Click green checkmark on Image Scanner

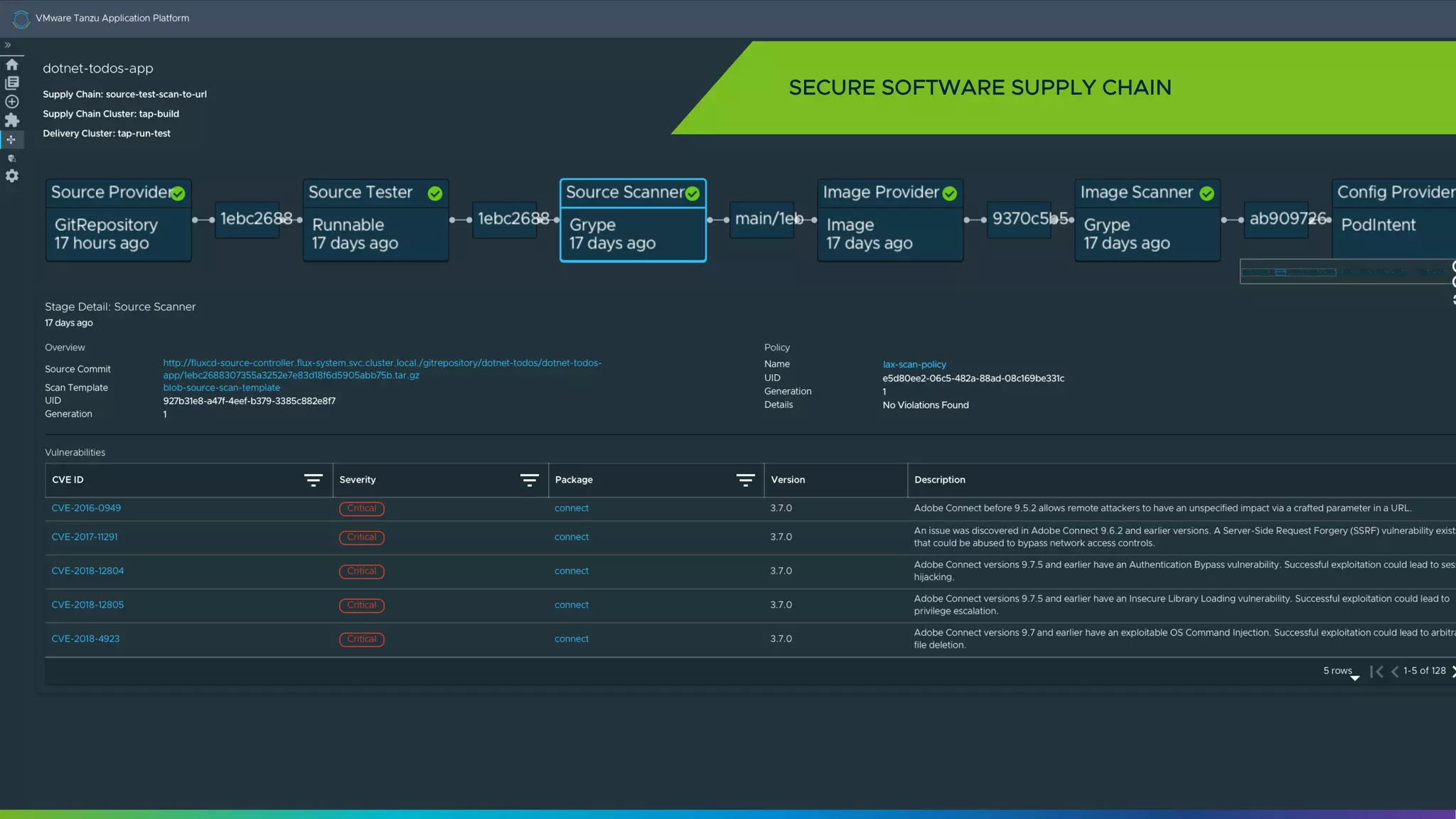(1207, 193)
